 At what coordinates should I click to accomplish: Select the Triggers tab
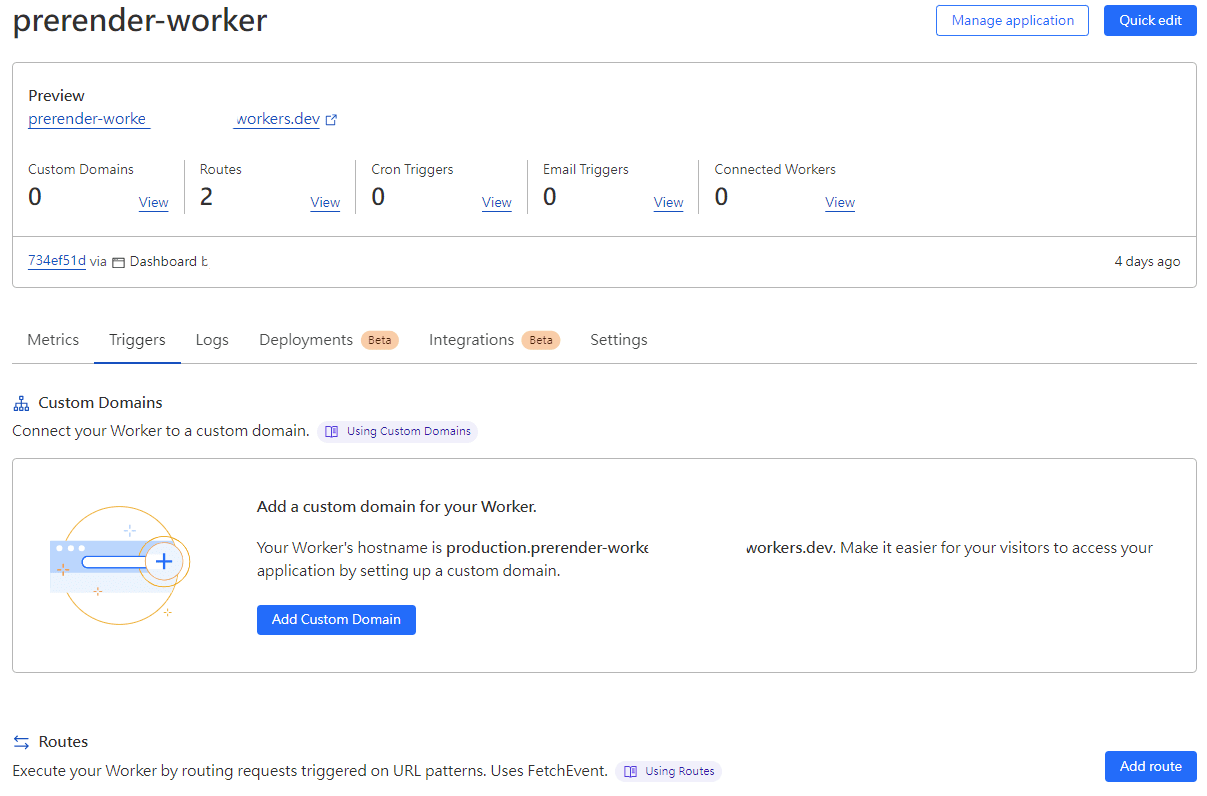[x=137, y=340]
